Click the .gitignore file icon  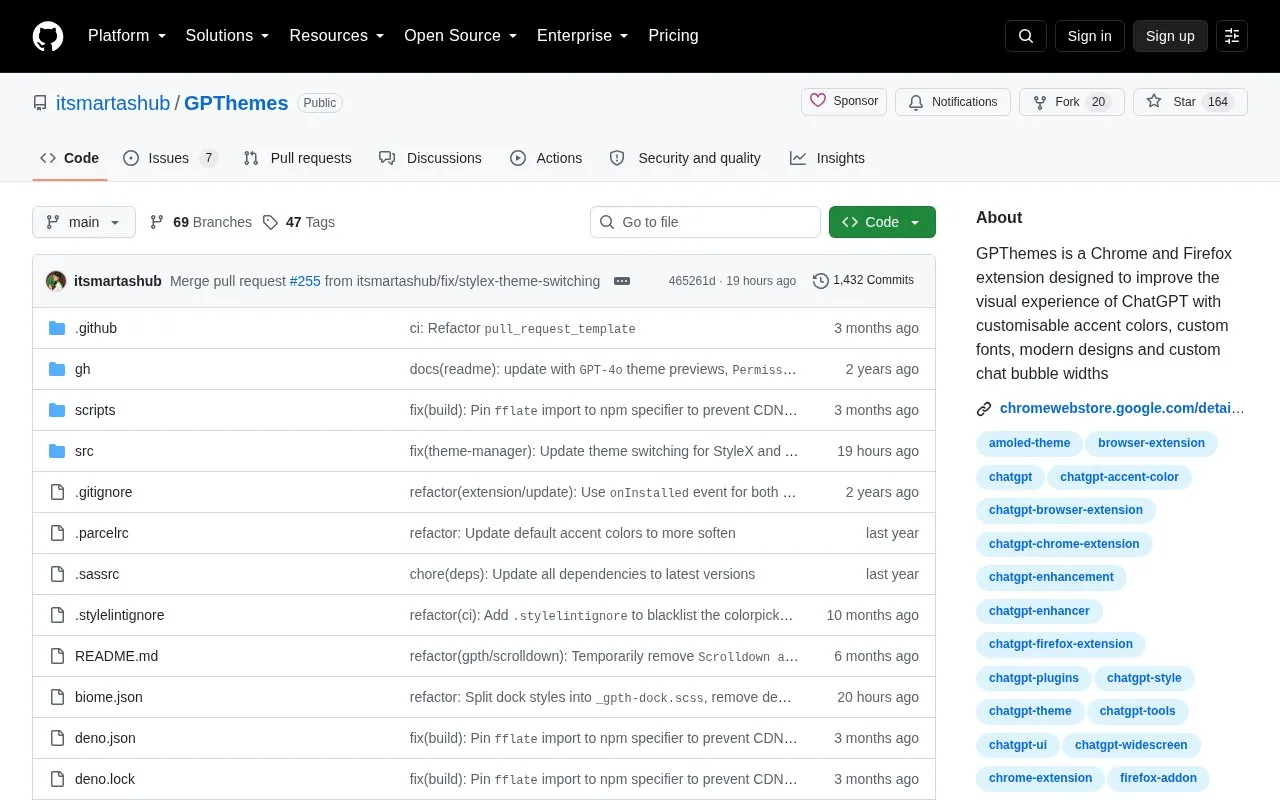click(x=57, y=492)
